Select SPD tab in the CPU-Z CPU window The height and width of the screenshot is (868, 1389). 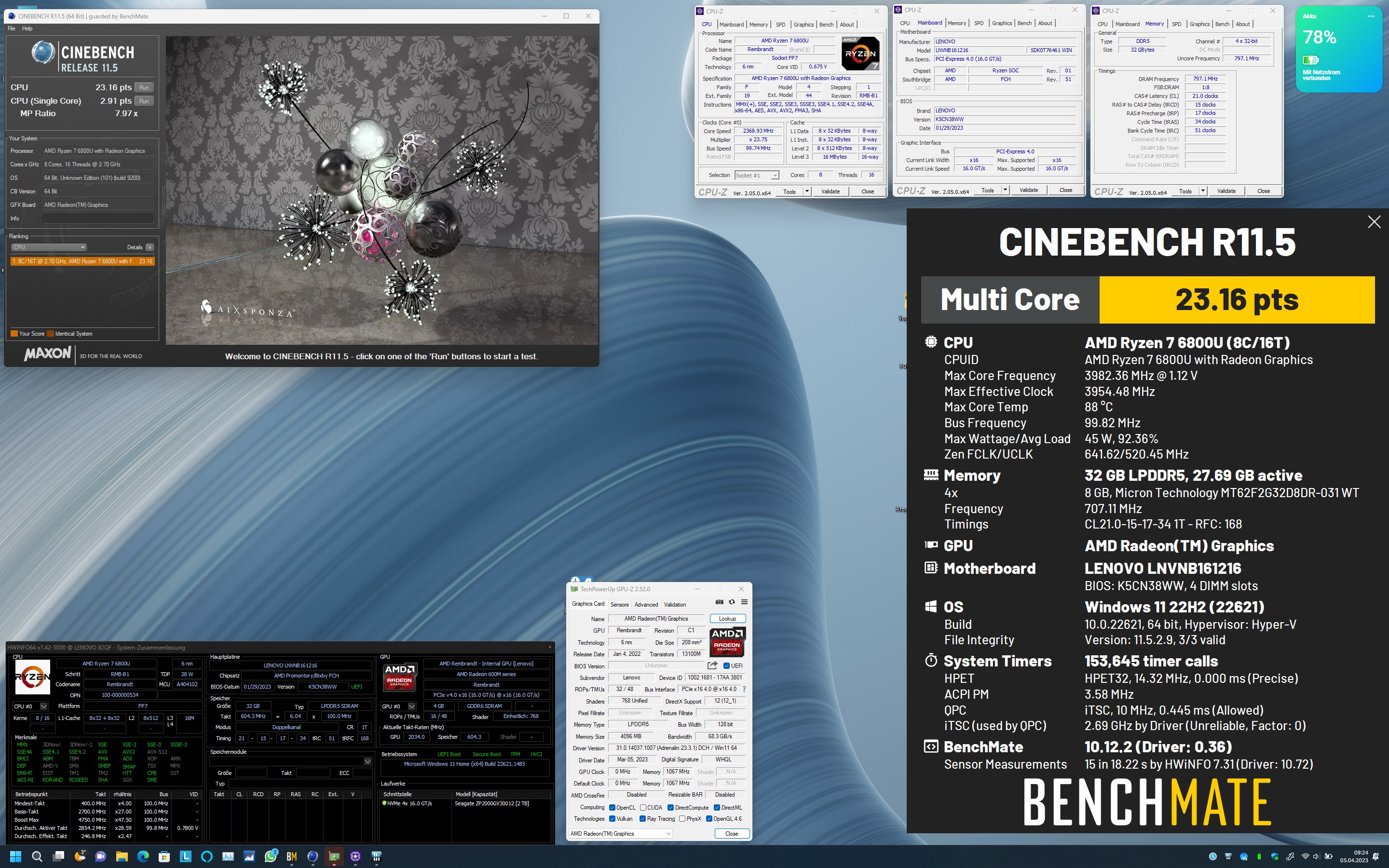tap(781, 24)
